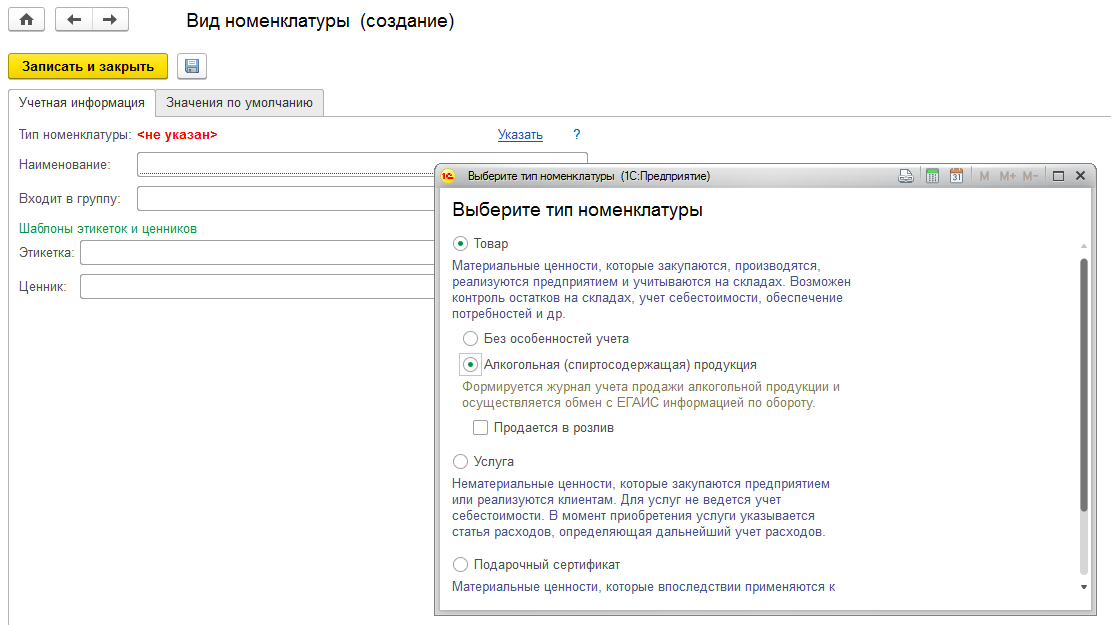Open the calendar icon in dialog header
Viewport: 1111px width, 625px height.
956,176
